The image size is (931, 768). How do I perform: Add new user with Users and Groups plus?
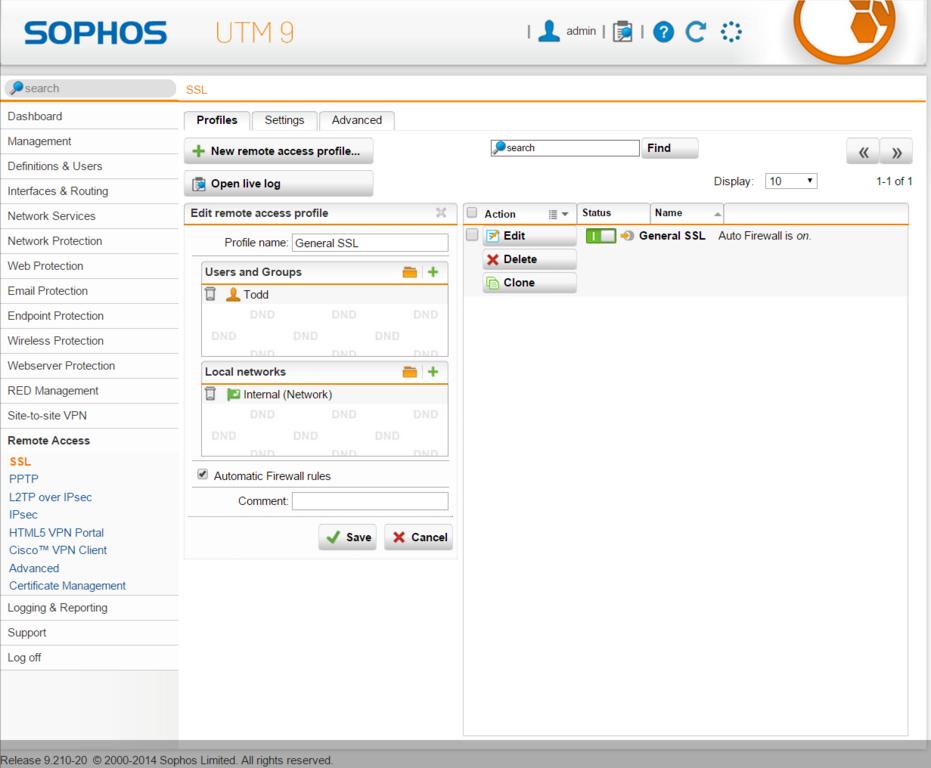[x=433, y=272]
